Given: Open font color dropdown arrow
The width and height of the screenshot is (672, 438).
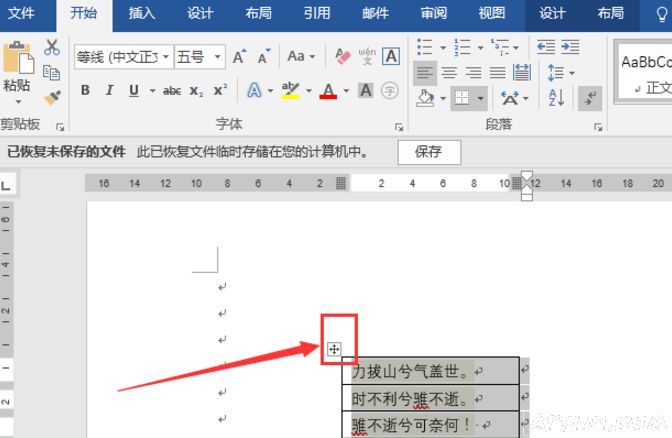Looking at the screenshot, I should coord(346,90).
